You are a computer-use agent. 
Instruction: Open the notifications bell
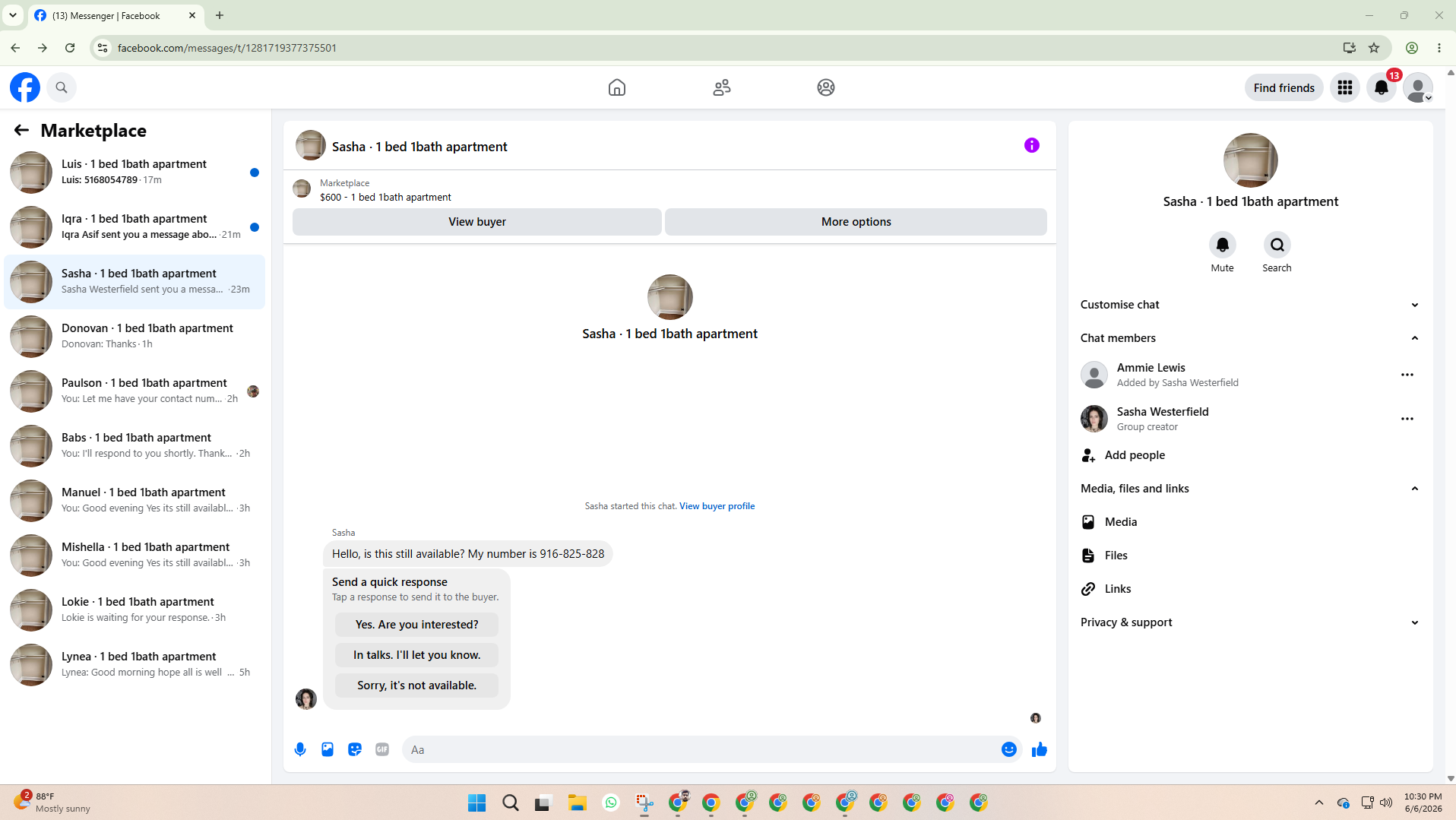(1382, 87)
